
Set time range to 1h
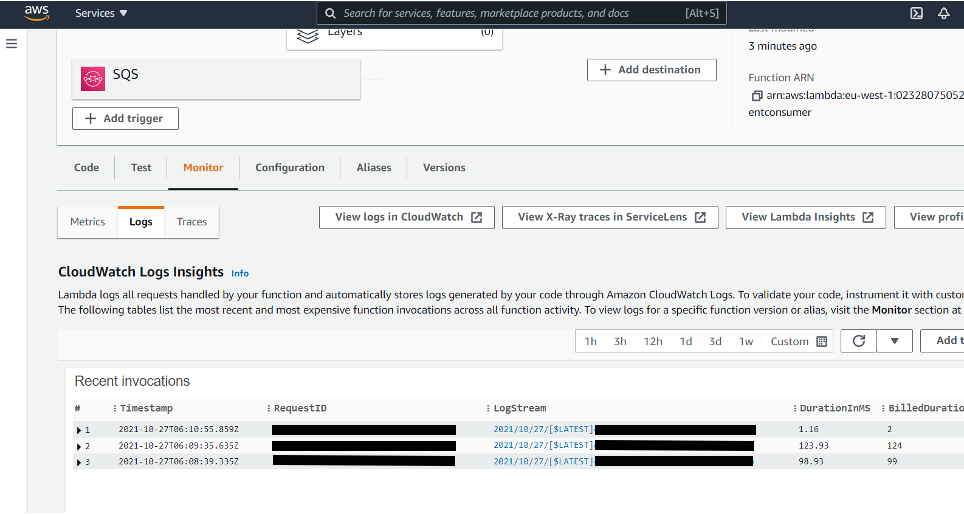pyautogui.click(x=591, y=341)
